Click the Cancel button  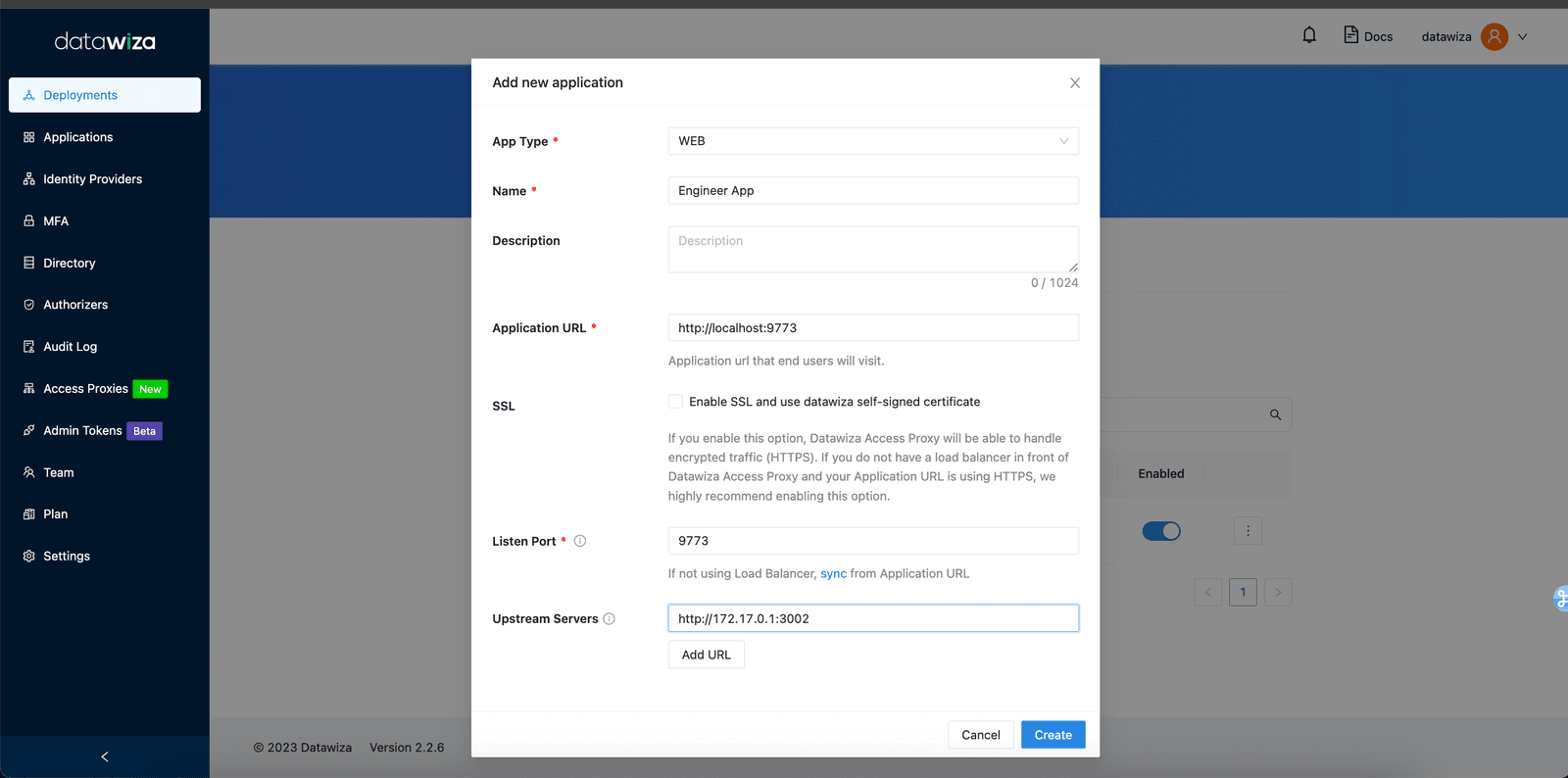[981, 735]
